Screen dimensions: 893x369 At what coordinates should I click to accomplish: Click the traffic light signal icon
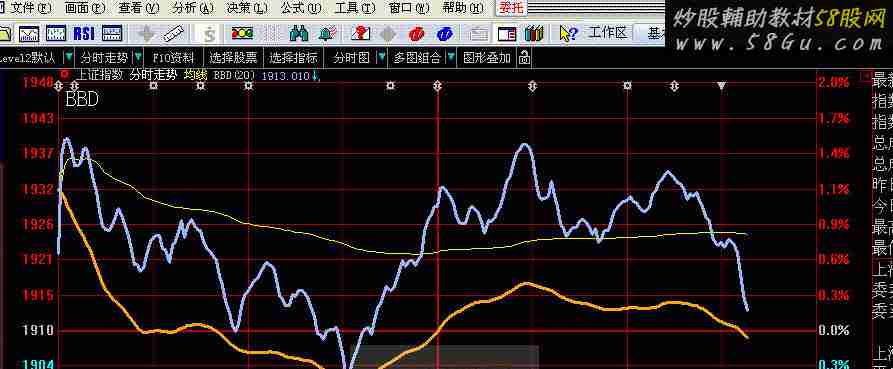(242, 34)
